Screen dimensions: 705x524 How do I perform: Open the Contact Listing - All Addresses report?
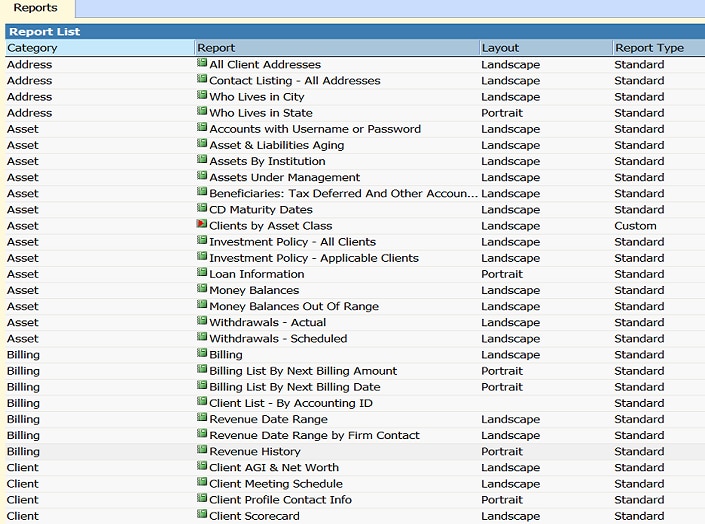pos(294,81)
